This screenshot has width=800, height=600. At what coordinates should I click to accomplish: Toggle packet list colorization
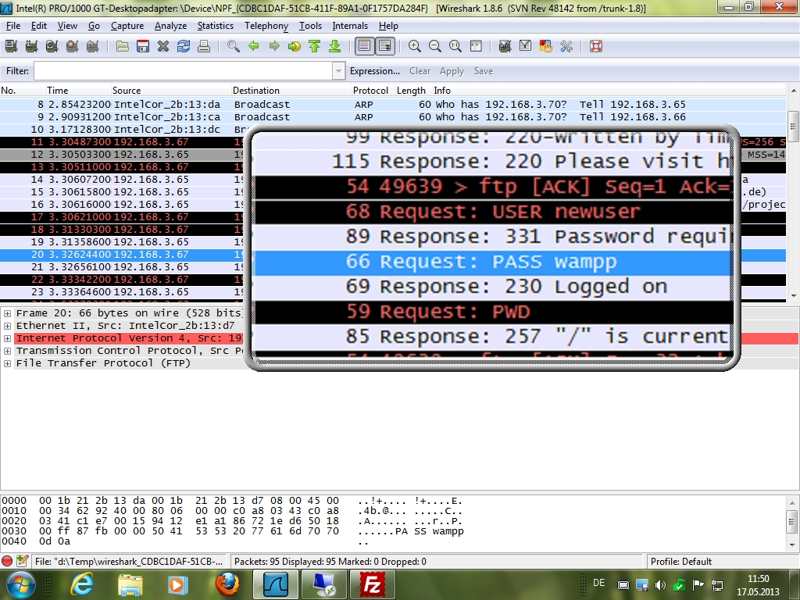click(x=364, y=47)
